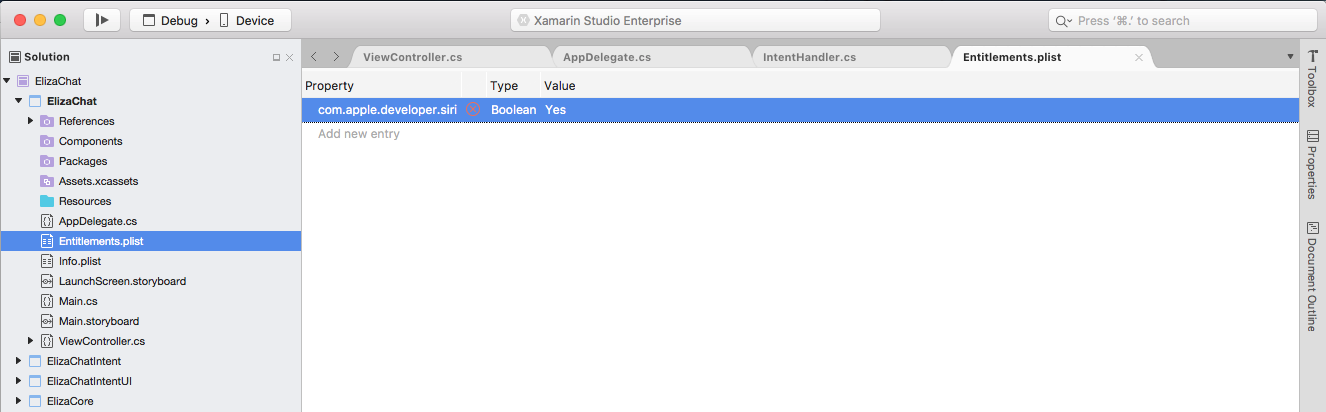Click the Run/Build play button
The height and width of the screenshot is (412, 1326).
click(103, 20)
